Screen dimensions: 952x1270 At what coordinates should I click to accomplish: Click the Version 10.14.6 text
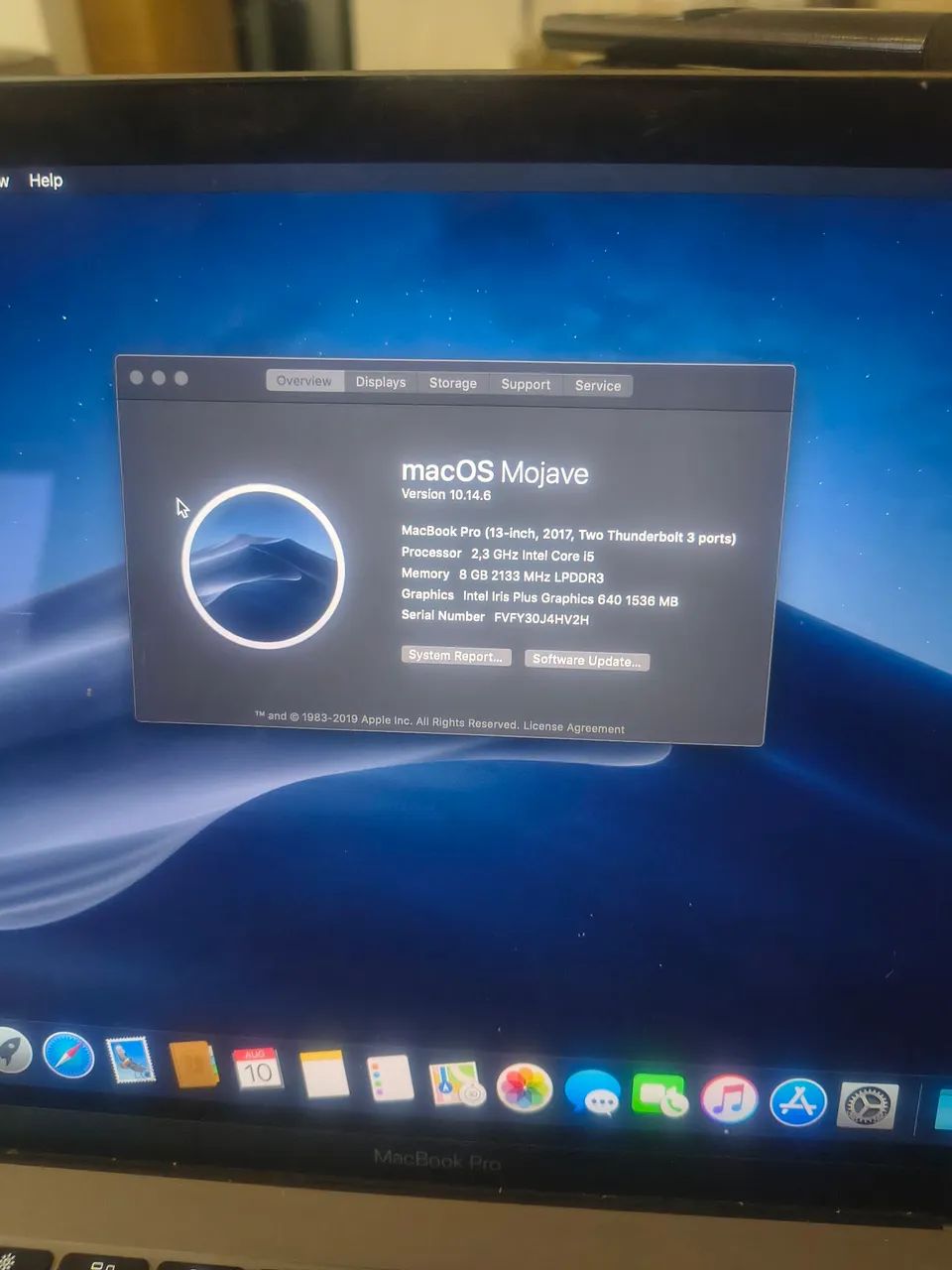(446, 494)
